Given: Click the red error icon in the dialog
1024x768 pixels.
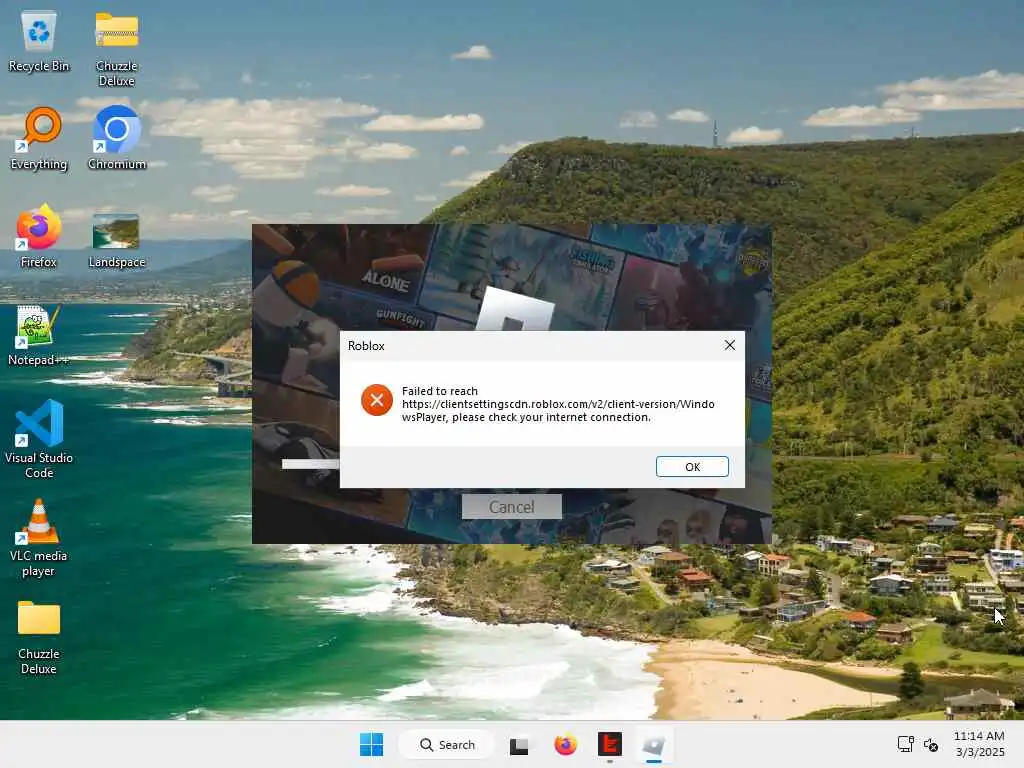Looking at the screenshot, I should (377, 400).
